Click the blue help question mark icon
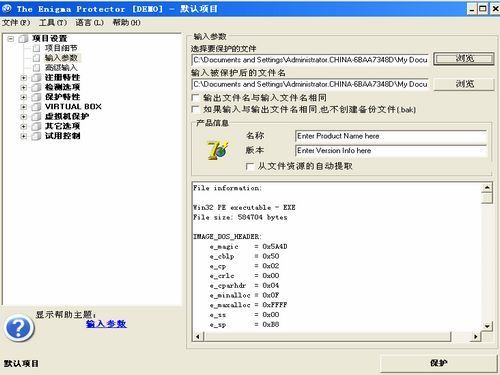Viewport: 500px width, 375px height. (x=19, y=328)
